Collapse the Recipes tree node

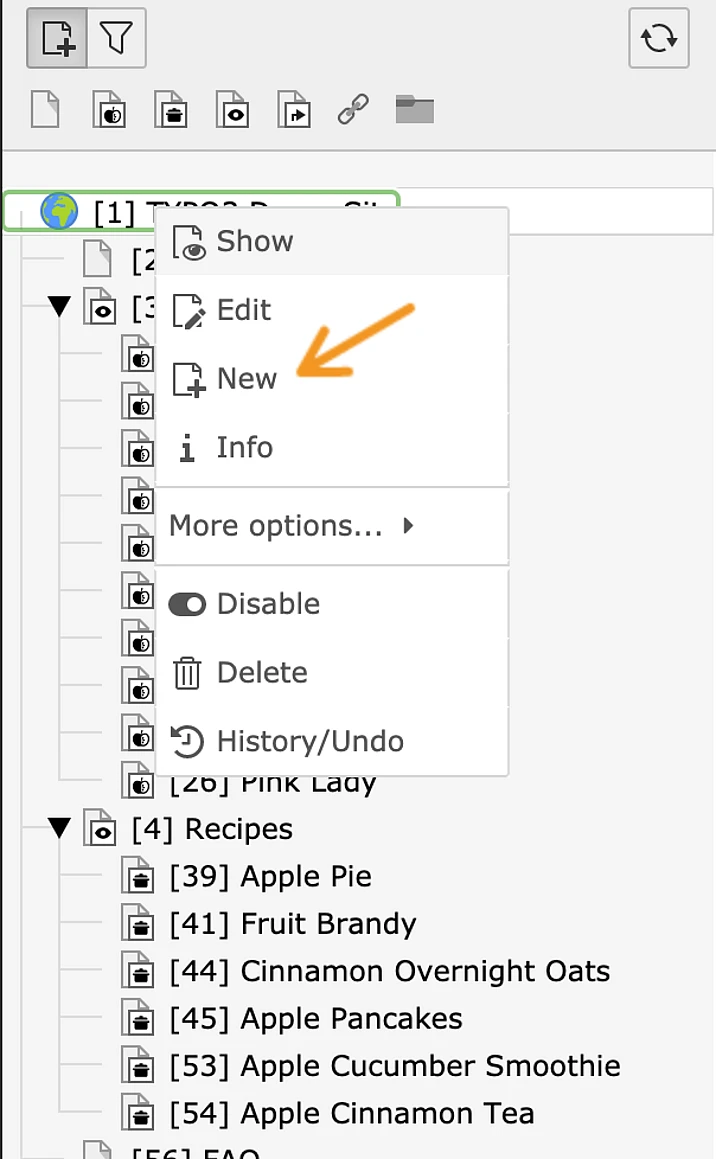click(60, 828)
